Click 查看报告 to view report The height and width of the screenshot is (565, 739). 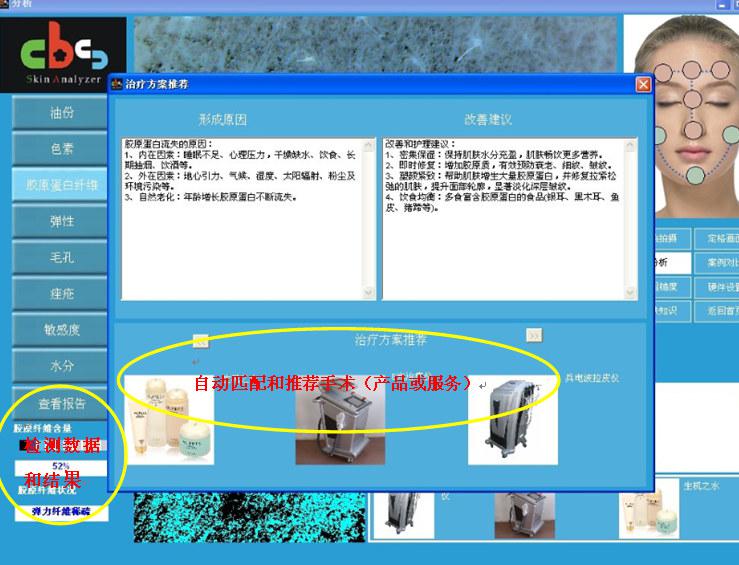[62, 404]
